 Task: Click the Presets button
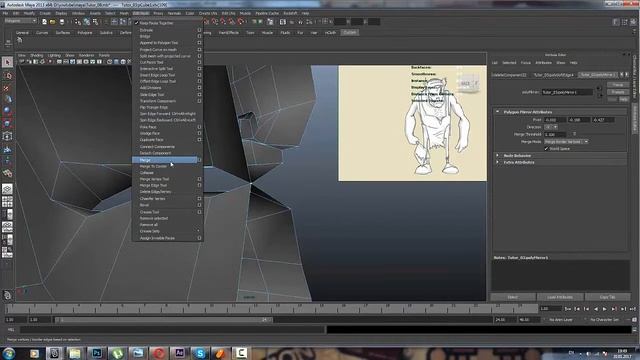tap(618, 92)
